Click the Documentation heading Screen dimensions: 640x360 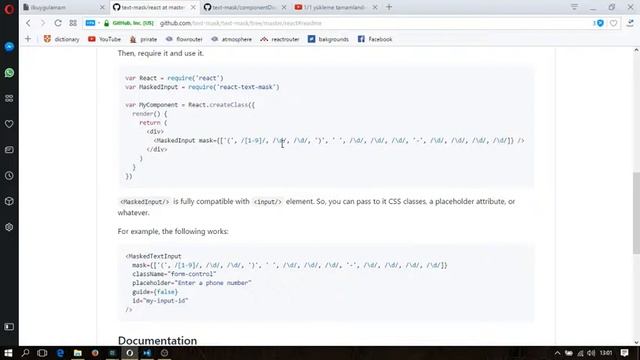pyautogui.click(x=157, y=340)
